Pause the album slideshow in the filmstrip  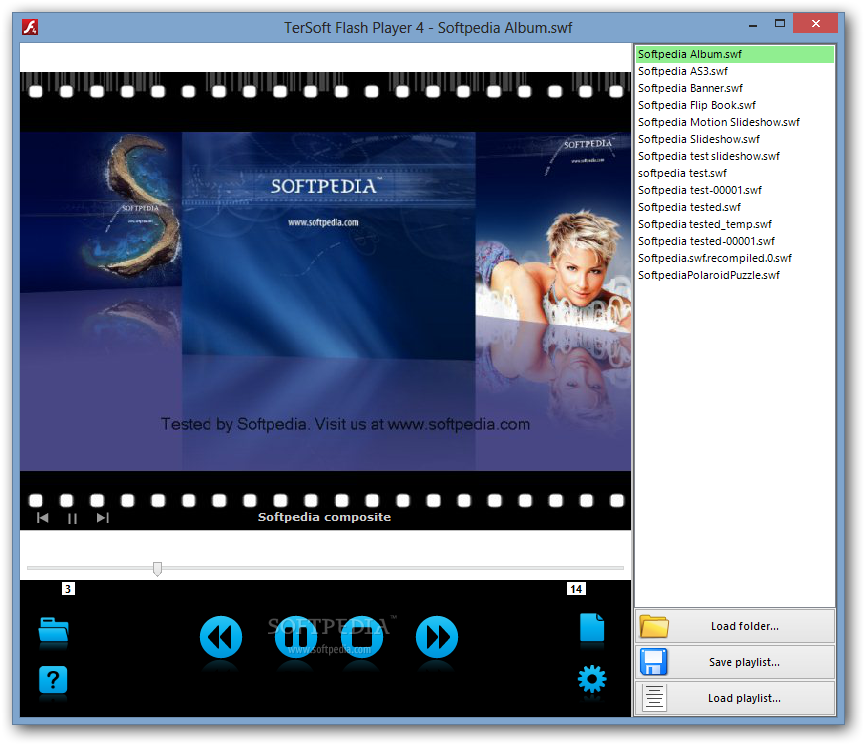click(x=72, y=518)
